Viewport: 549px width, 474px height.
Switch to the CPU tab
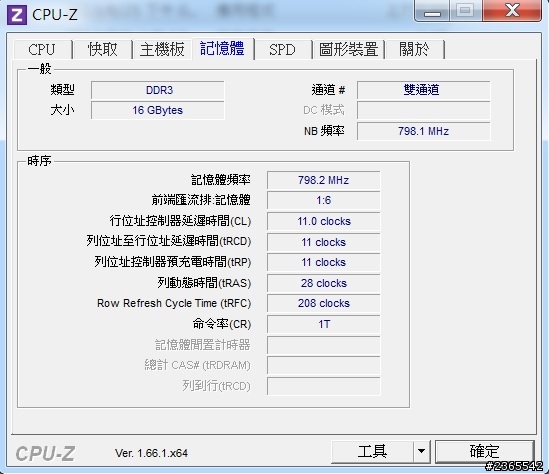(42, 49)
